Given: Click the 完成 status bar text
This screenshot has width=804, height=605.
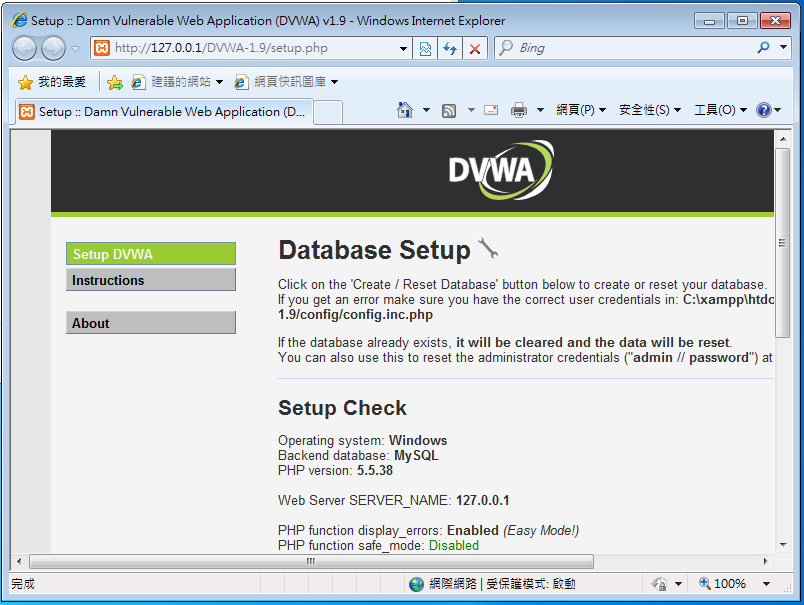Looking at the screenshot, I should coord(23,584).
